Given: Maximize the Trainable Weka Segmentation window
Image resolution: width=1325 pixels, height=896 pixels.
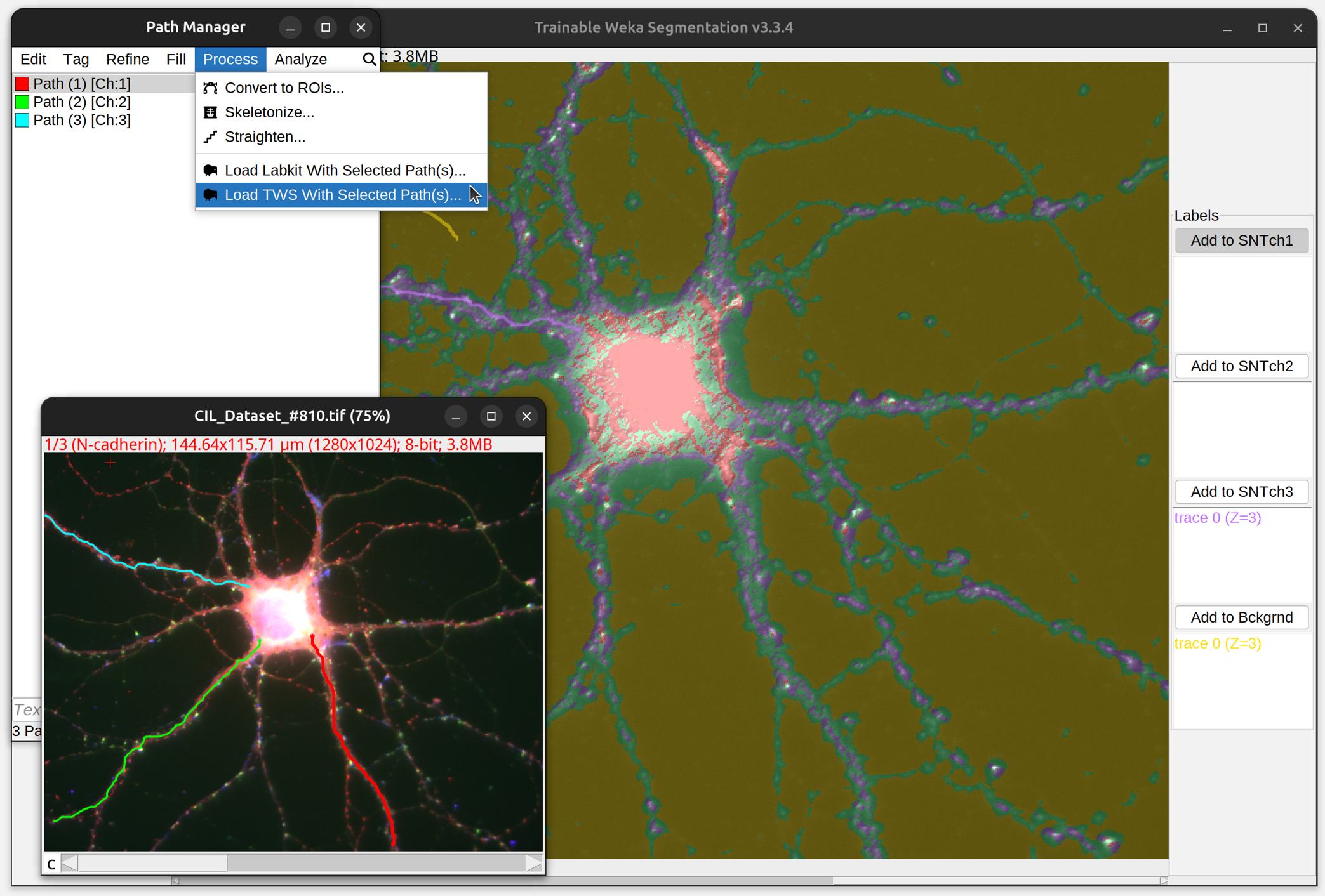Looking at the screenshot, I should 1263,28.
